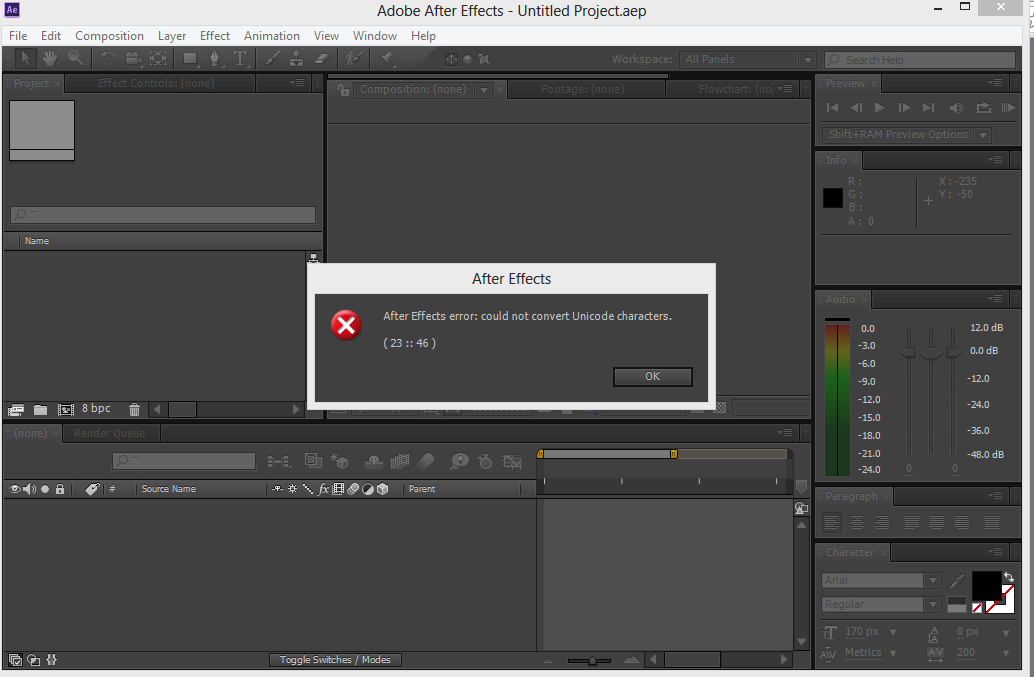Select the Hand tool
The width and height of the screenshot is (1034, 677).
click(x=50, y=59)
